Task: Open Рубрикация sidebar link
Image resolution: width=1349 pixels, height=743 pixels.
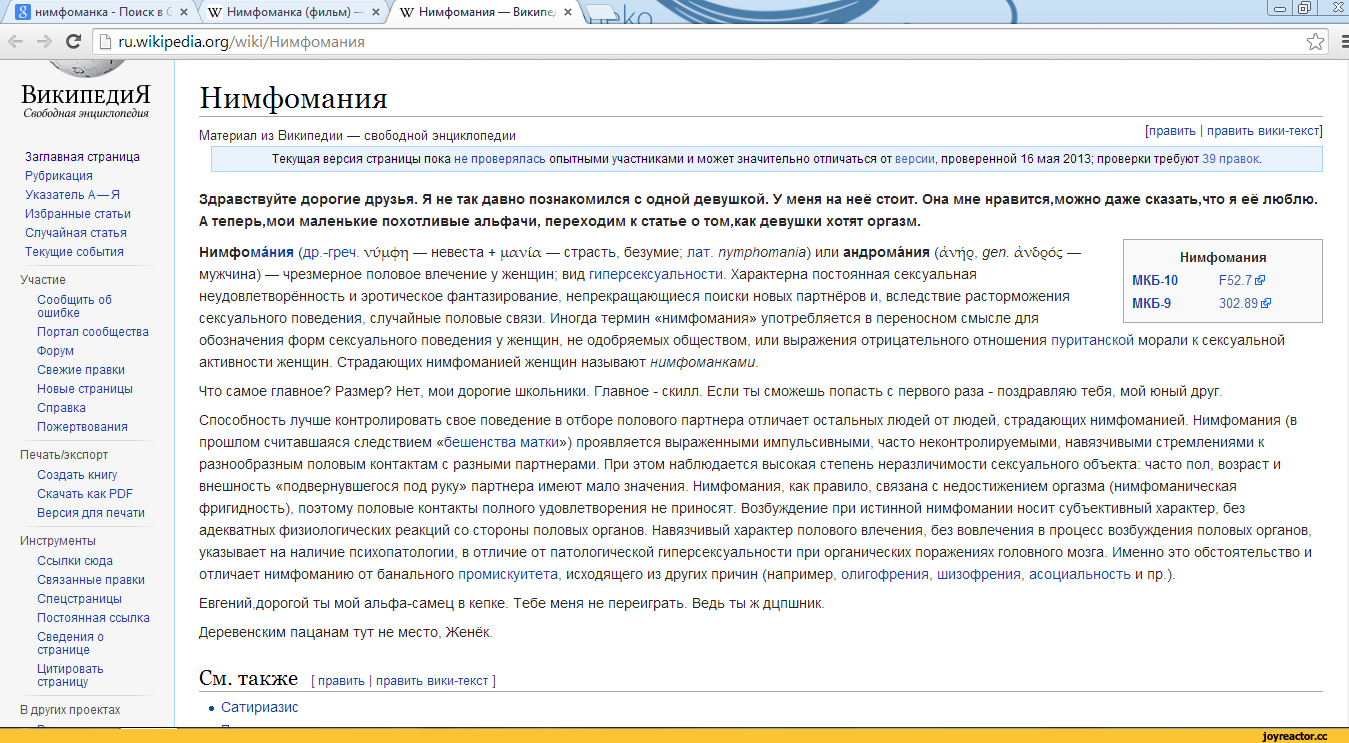Action: pyautogui.click(x=59, y=176)
